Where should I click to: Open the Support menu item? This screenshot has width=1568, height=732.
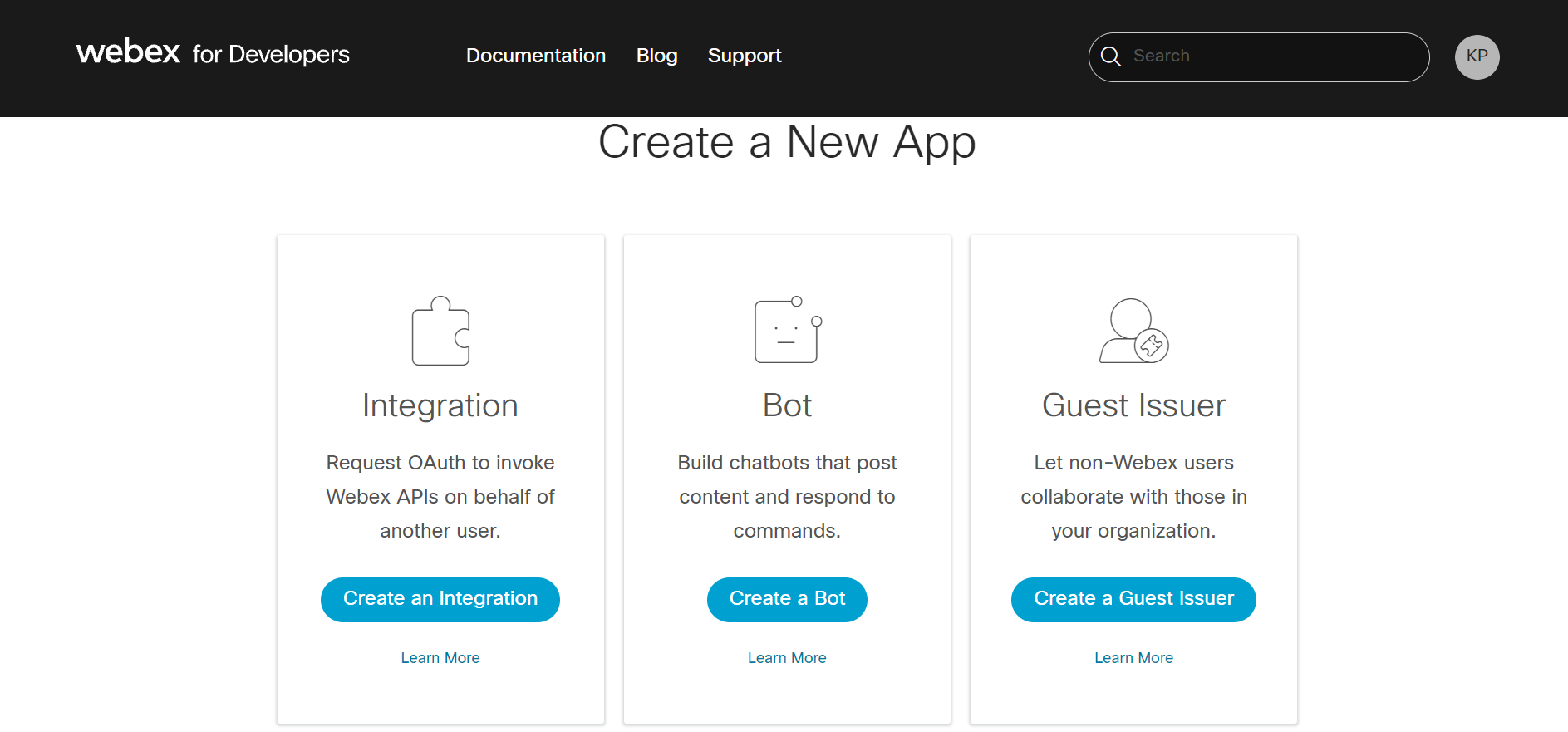click(745, 56)
